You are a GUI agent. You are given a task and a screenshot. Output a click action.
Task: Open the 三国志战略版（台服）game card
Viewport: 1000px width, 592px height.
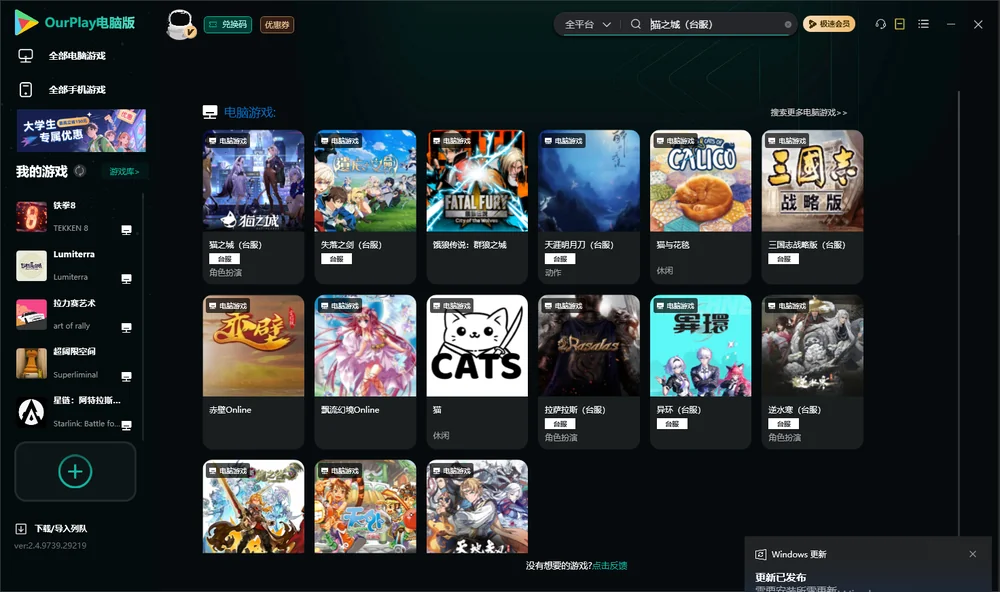(812, 207)
